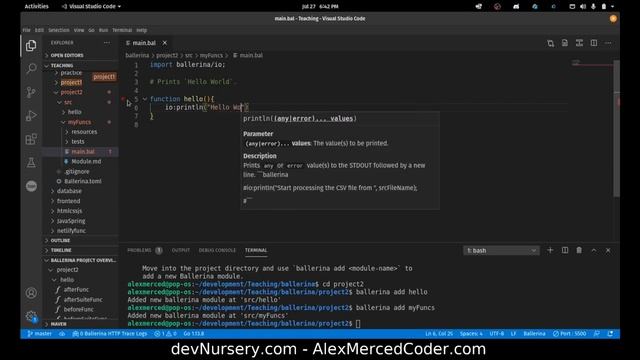Open the File menu
Screen dimensions: 640x360
tap(27, 30)
